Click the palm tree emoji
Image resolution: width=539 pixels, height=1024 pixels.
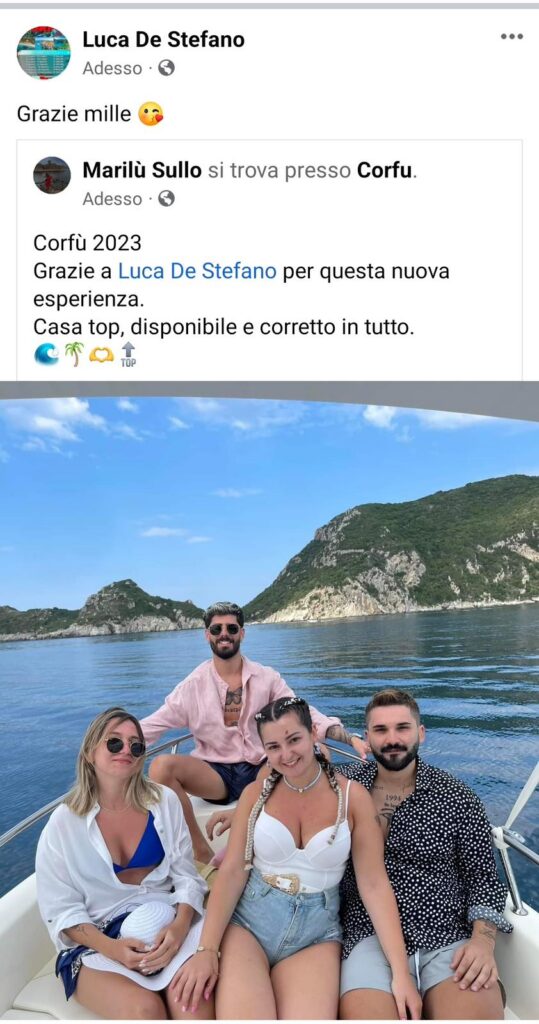click(73, 354)
